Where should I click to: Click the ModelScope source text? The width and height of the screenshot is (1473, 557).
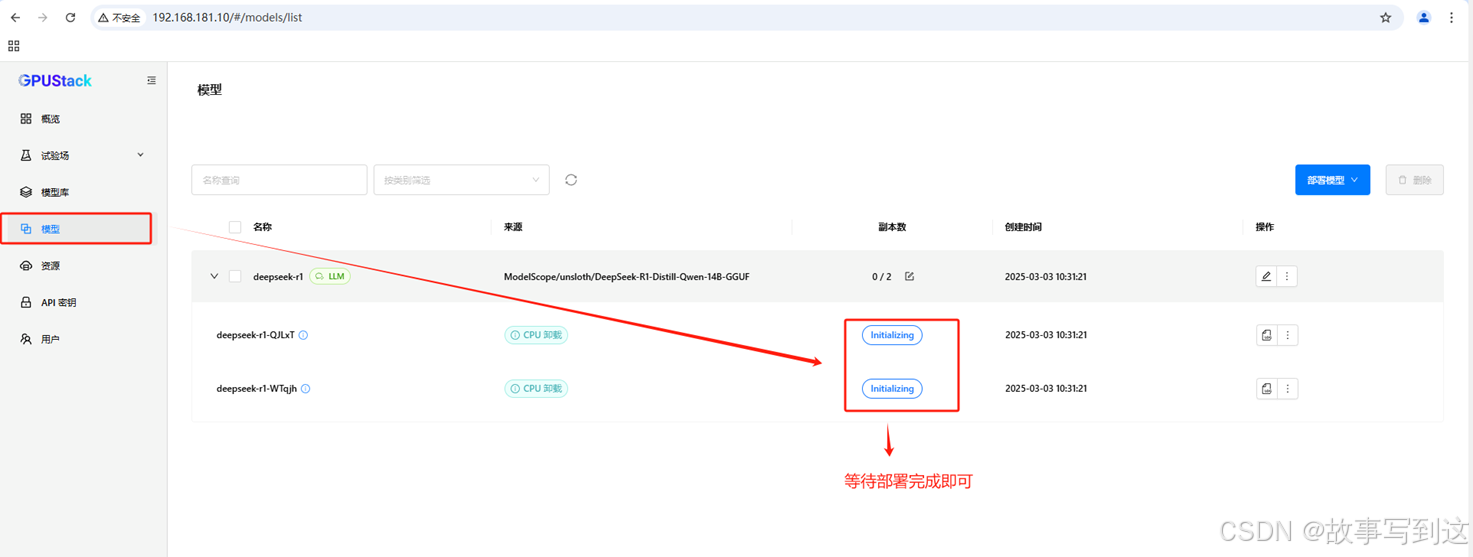(x=626, y=276)
